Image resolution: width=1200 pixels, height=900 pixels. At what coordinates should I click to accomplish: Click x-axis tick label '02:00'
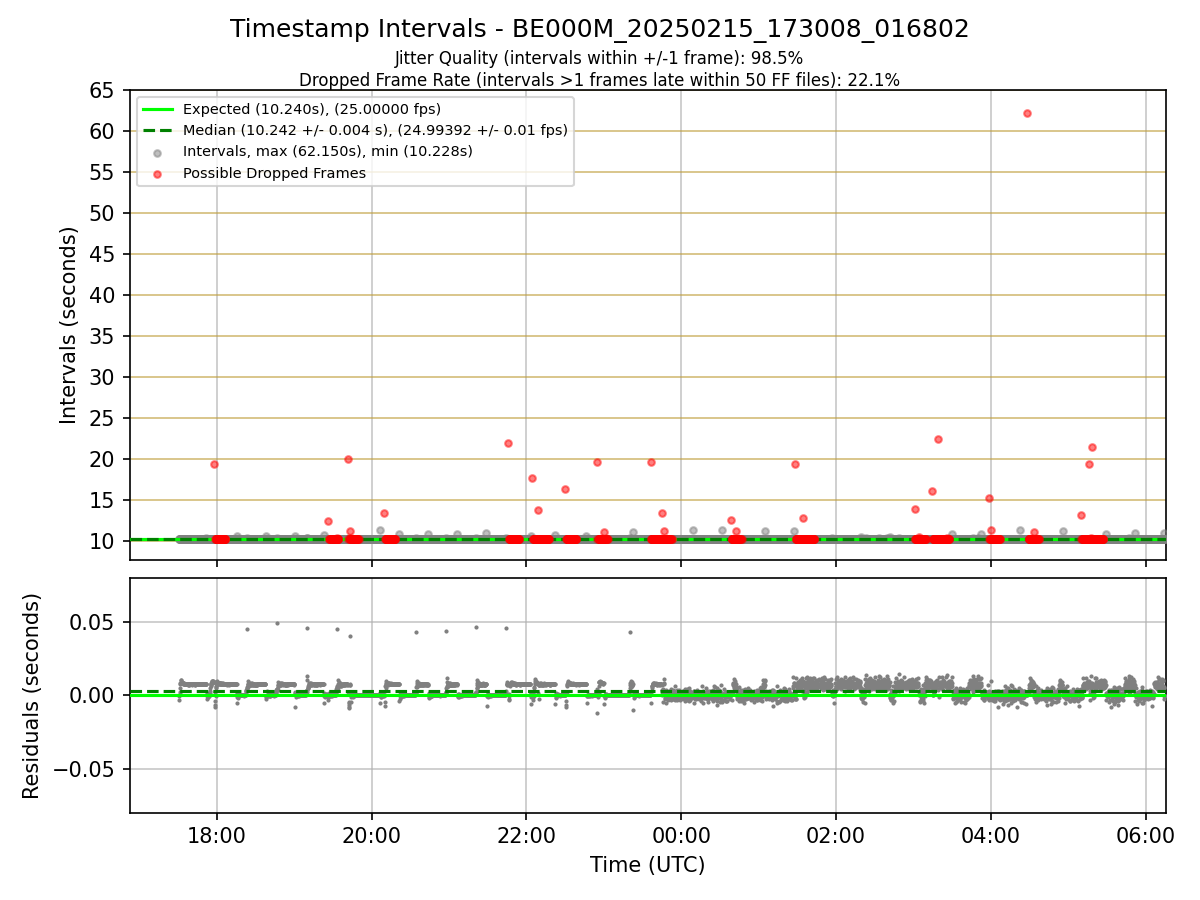836,834
